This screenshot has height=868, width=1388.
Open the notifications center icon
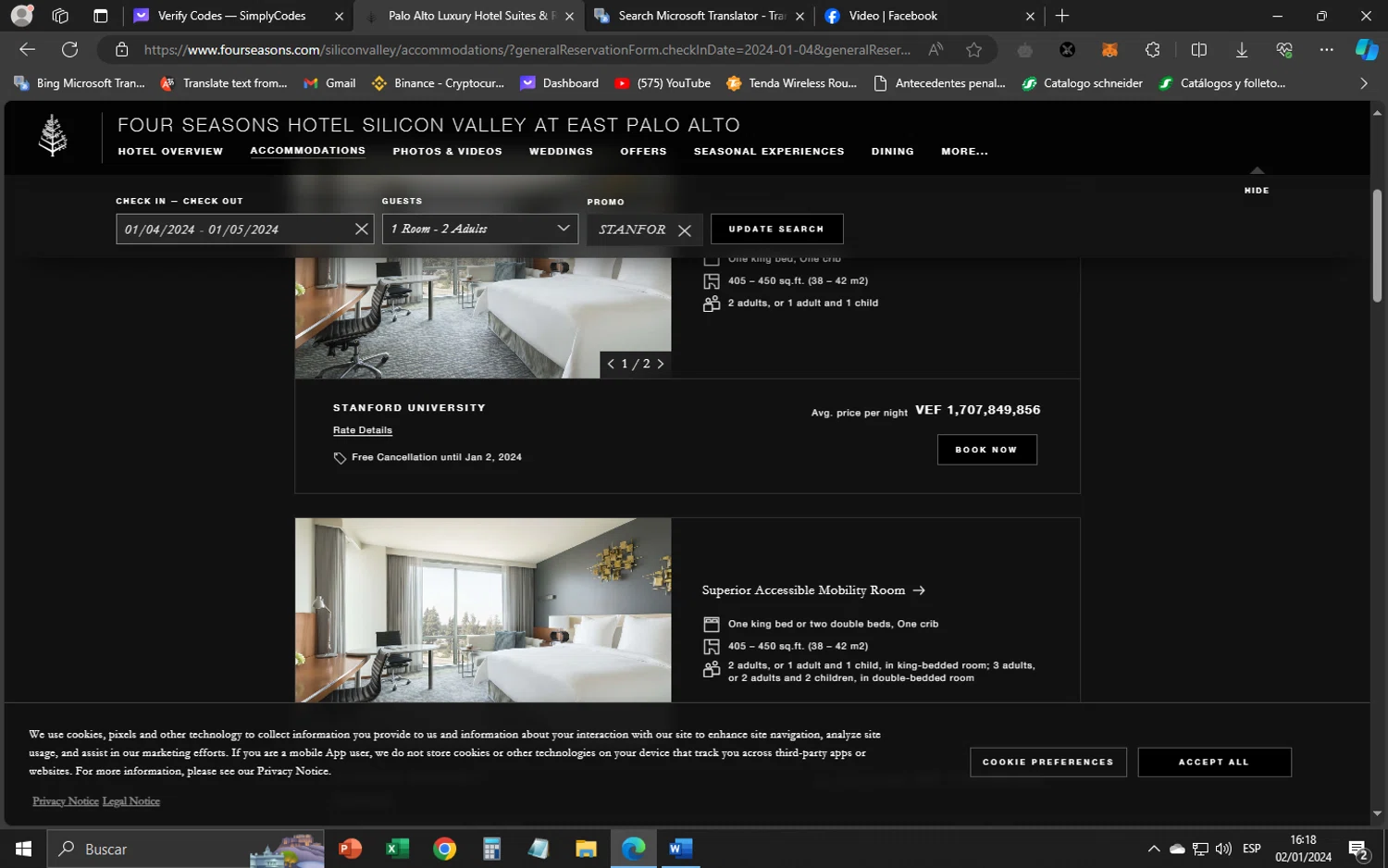click(1357, 849)
